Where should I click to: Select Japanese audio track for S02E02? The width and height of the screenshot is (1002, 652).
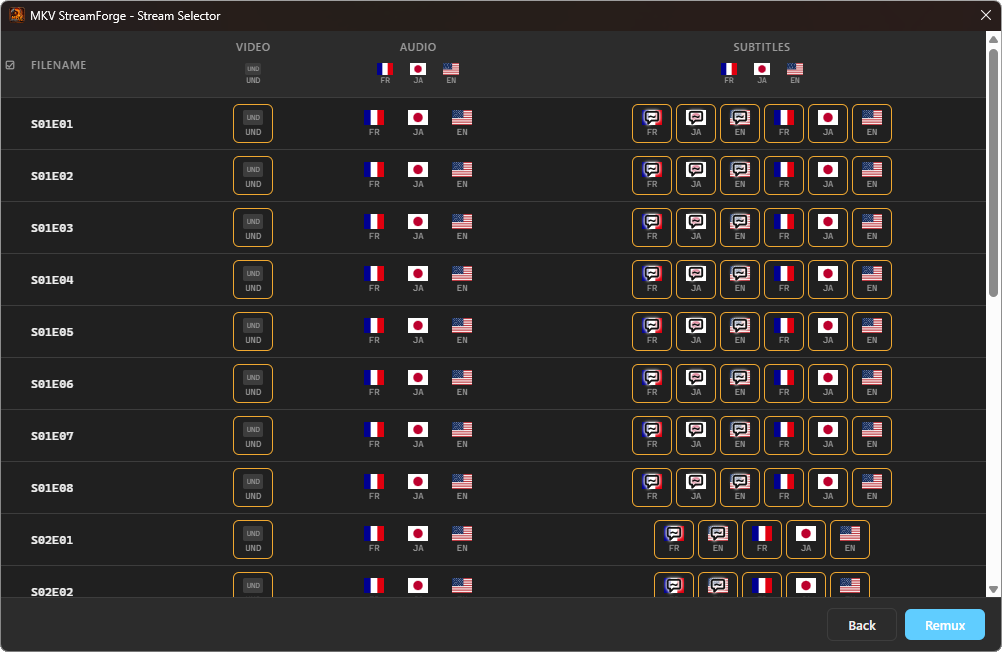tap(418, 585)
